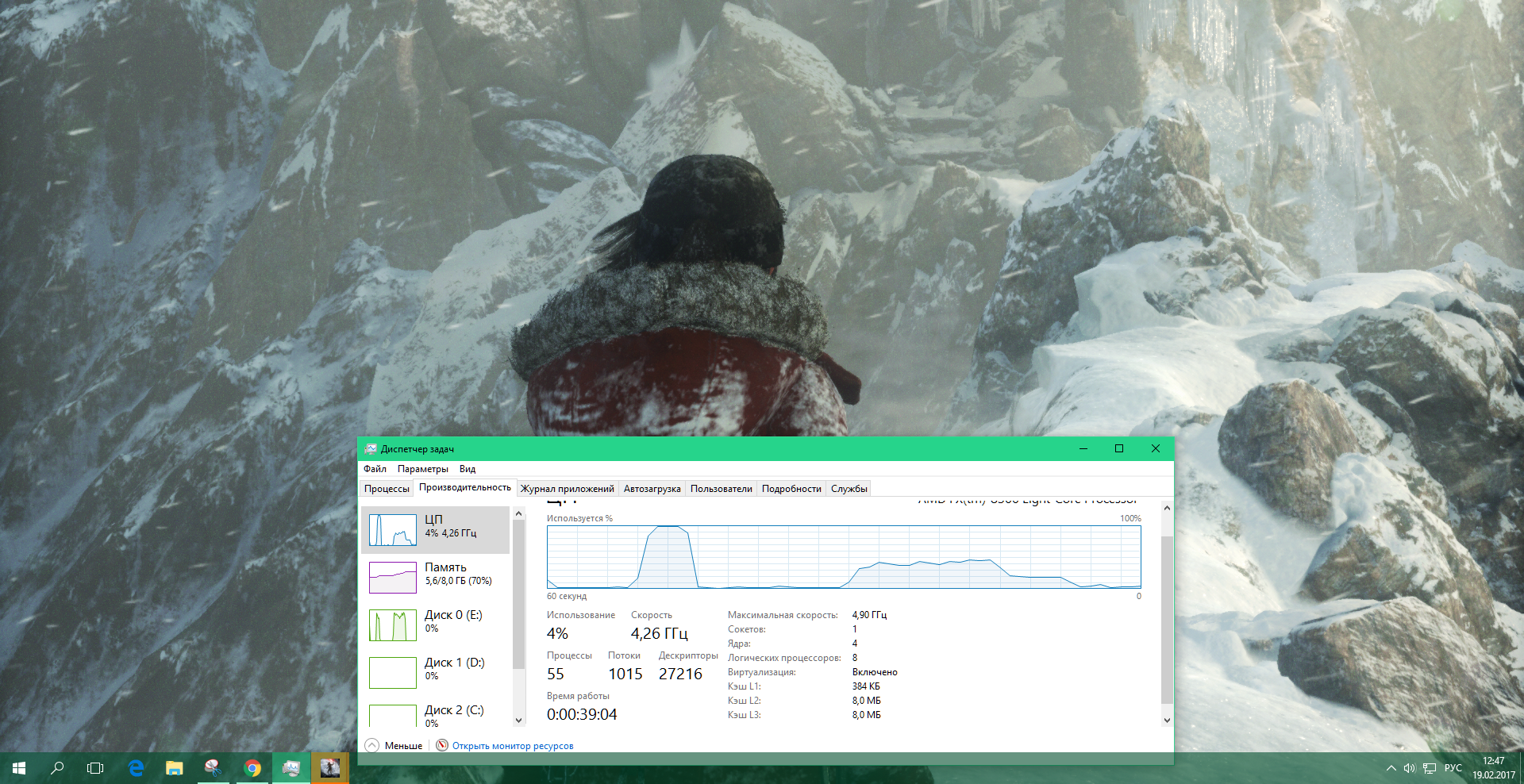This screenshot has width=1524, height=784.
Task: Open the Windows Start menu
Action: [19, 768]
